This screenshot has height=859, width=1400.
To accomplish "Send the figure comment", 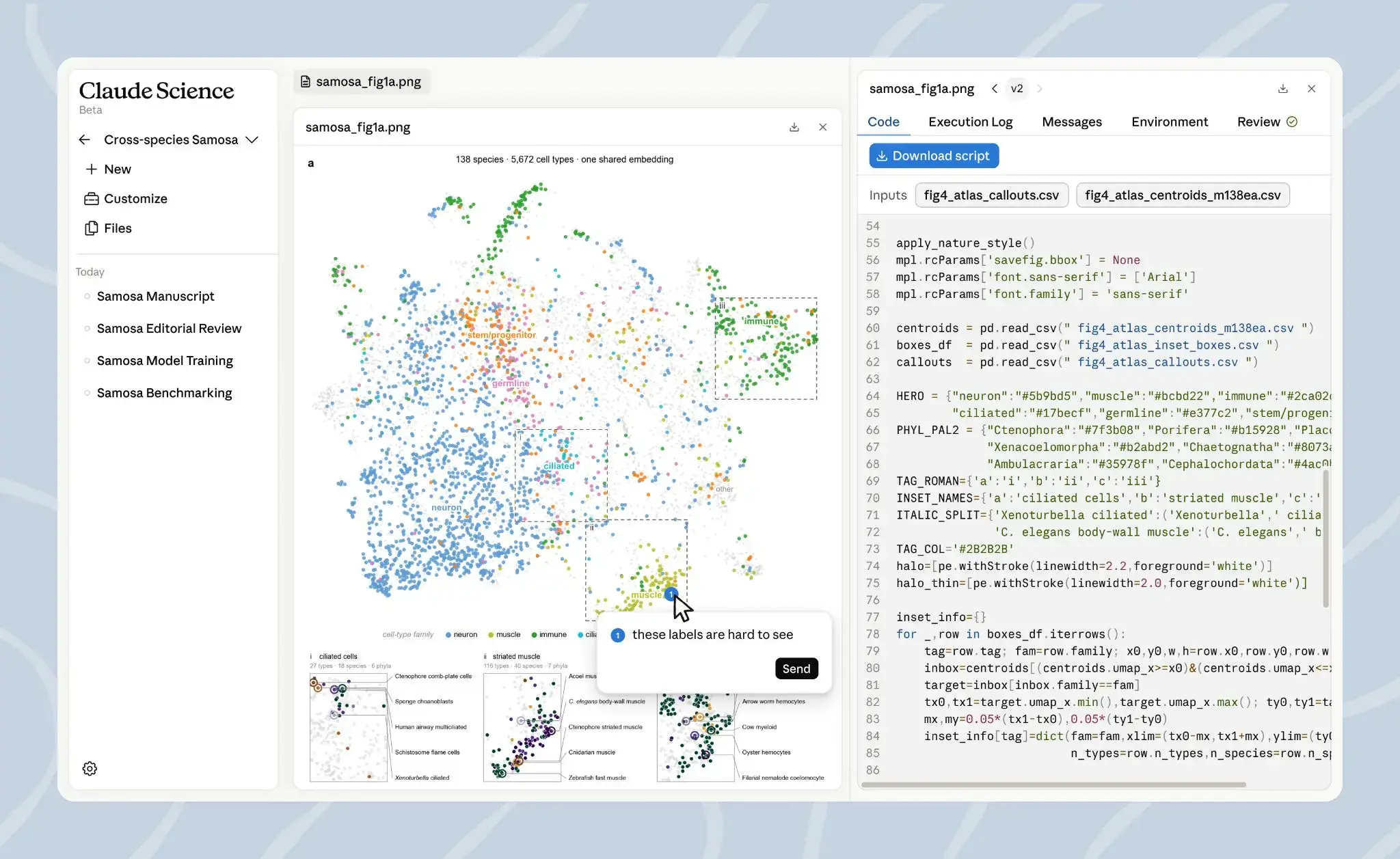I will (x=796, y=668).
